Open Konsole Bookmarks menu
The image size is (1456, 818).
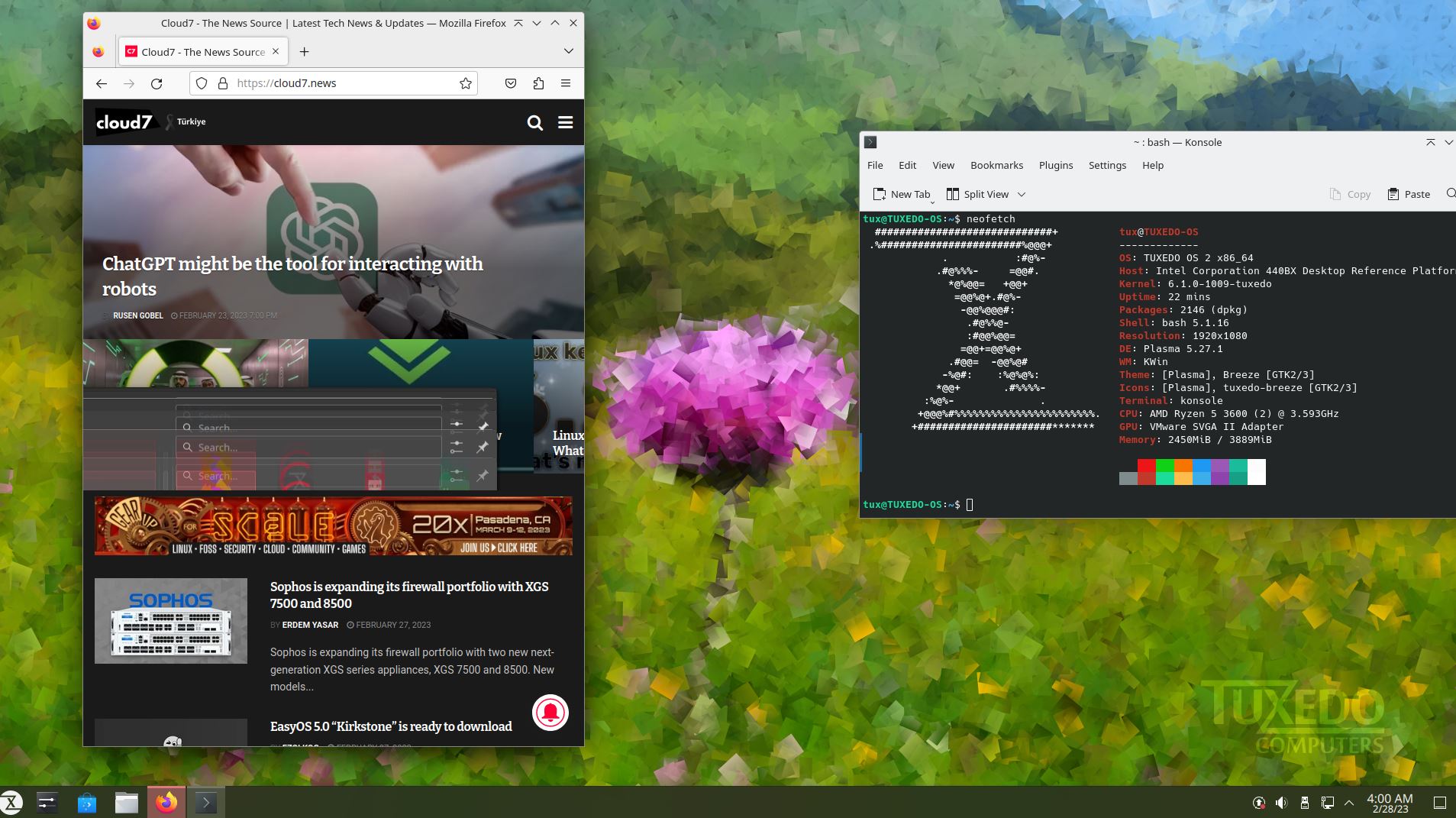[996, 165]
